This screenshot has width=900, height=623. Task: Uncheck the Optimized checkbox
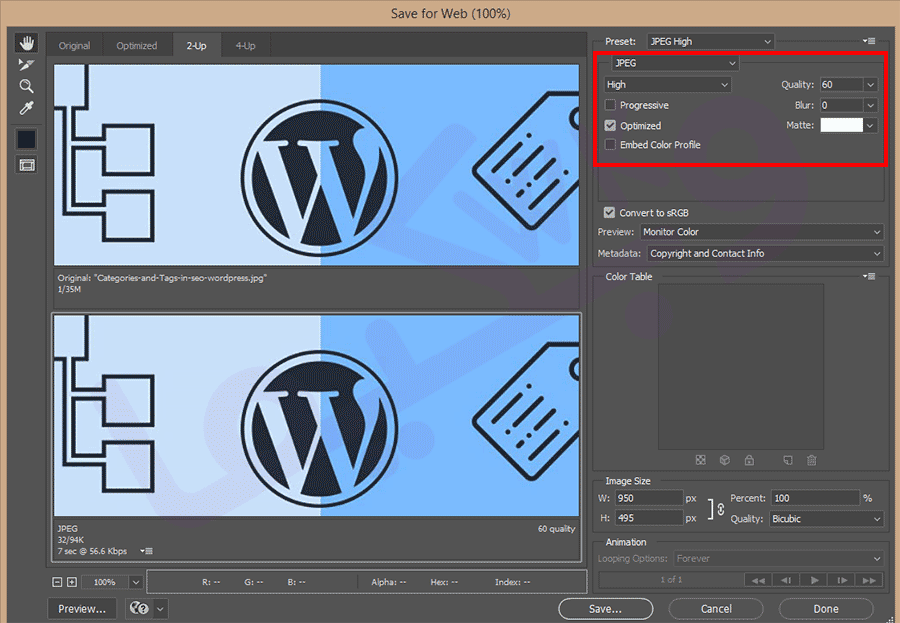tap(610, 125)
